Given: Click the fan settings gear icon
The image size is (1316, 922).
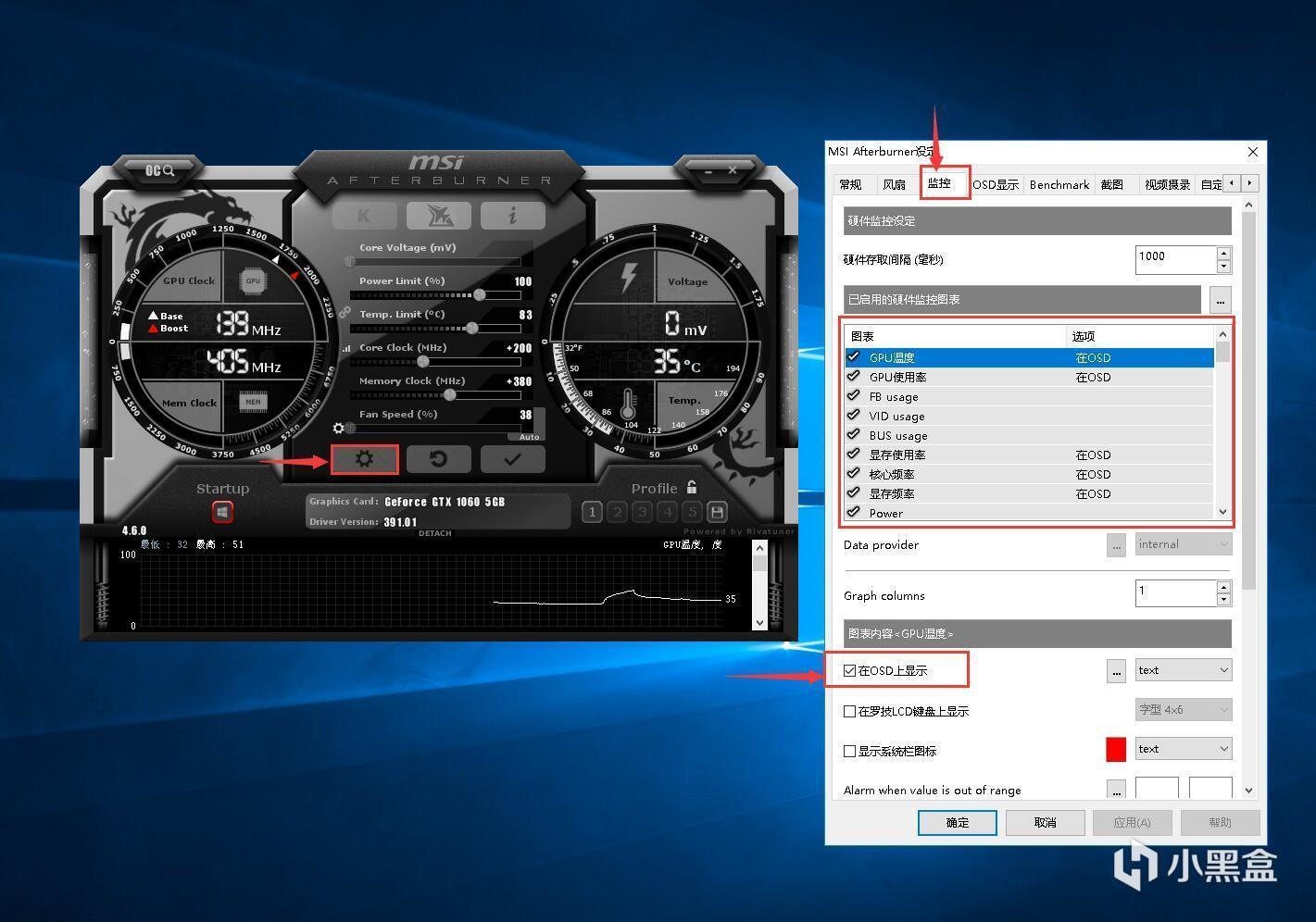Looking at the screenshot, I should 339,428.
